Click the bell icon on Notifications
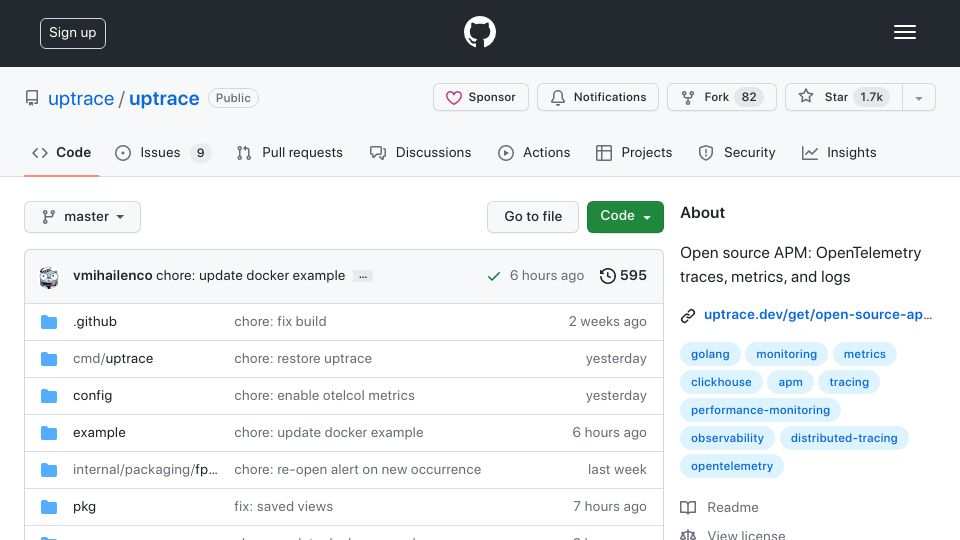The image size is (960, 540). [558, 97]
